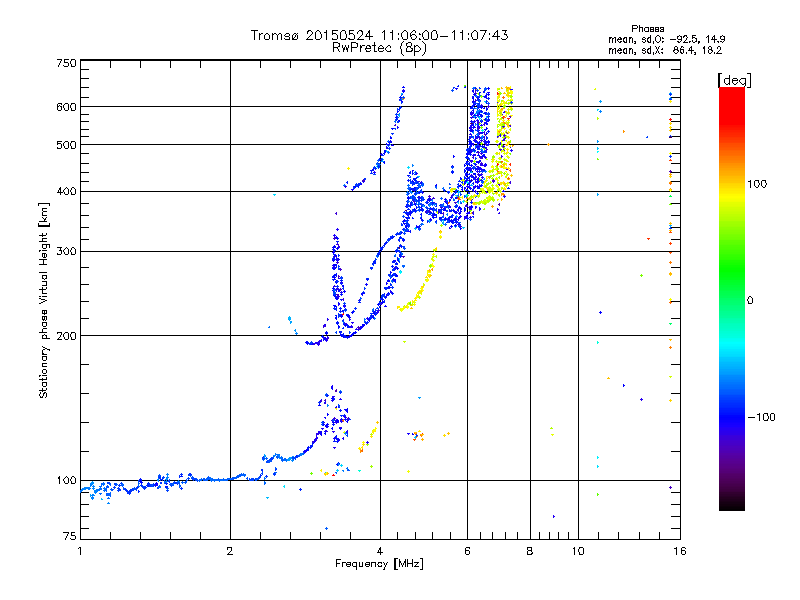Viewport: 800px width, 600px height.
Task: Select the 'mean, sd,X: 86.4, 18.2' line
Action: (665, 51)
